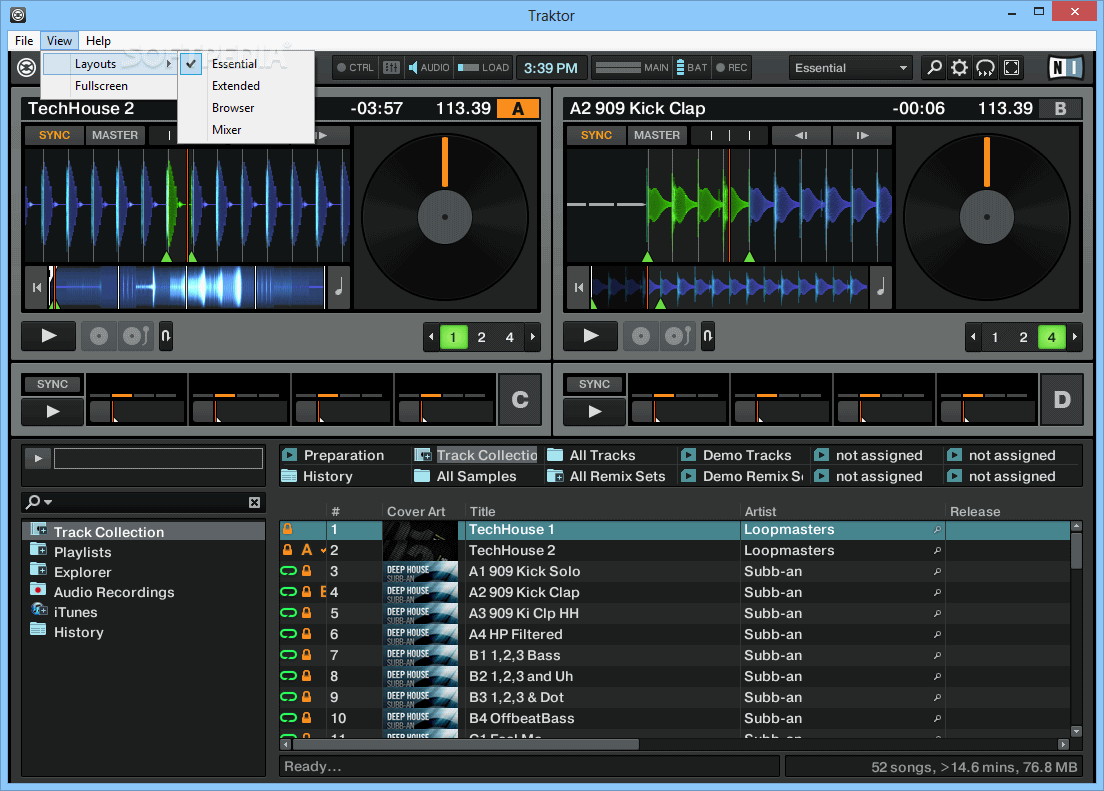Set Deck A loop size to 4
The image size is (1104, 791).
pos(510,337)
